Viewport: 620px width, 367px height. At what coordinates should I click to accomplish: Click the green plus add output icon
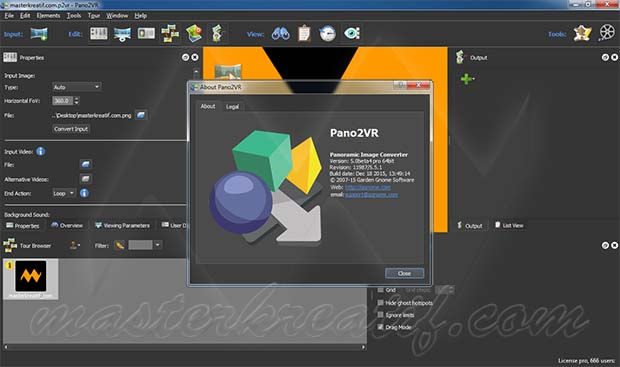[467, 79]
